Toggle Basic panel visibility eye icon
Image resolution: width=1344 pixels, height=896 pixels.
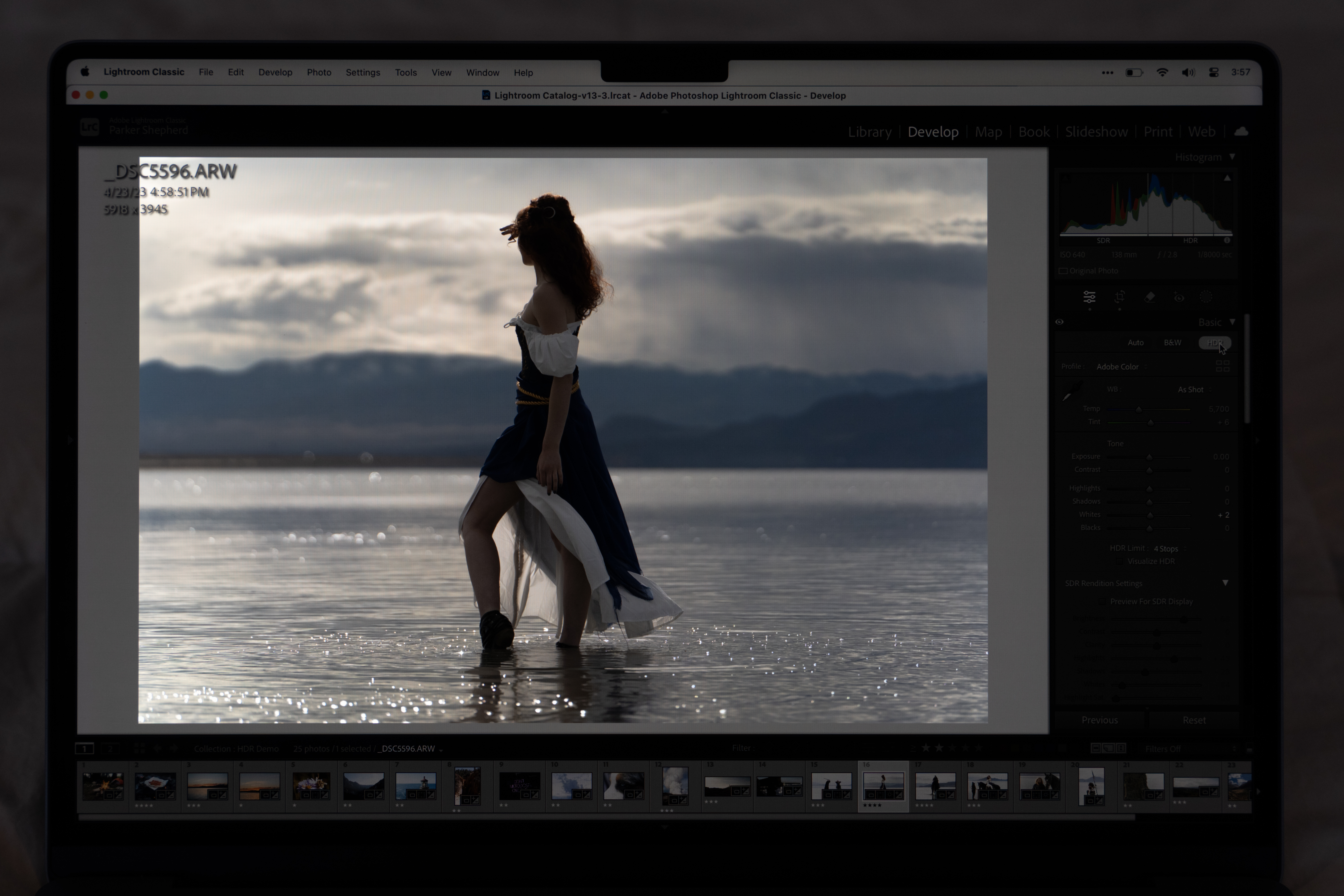click(x=1060, y=322)
